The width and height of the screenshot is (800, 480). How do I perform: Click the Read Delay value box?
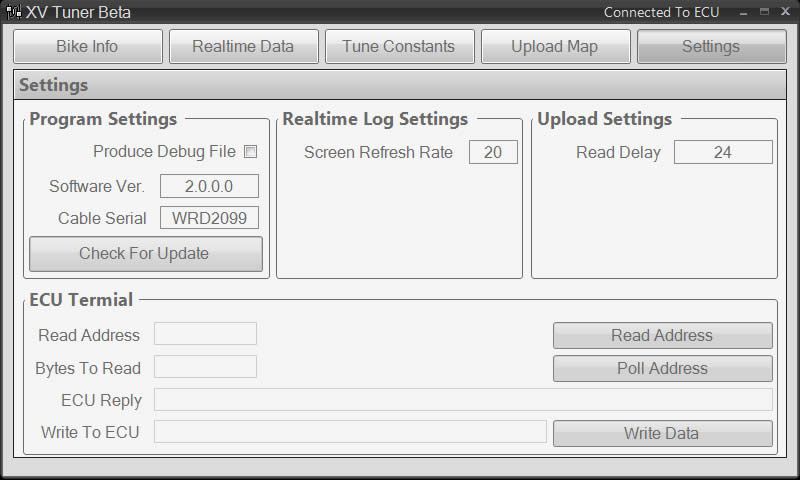[723, 152]
